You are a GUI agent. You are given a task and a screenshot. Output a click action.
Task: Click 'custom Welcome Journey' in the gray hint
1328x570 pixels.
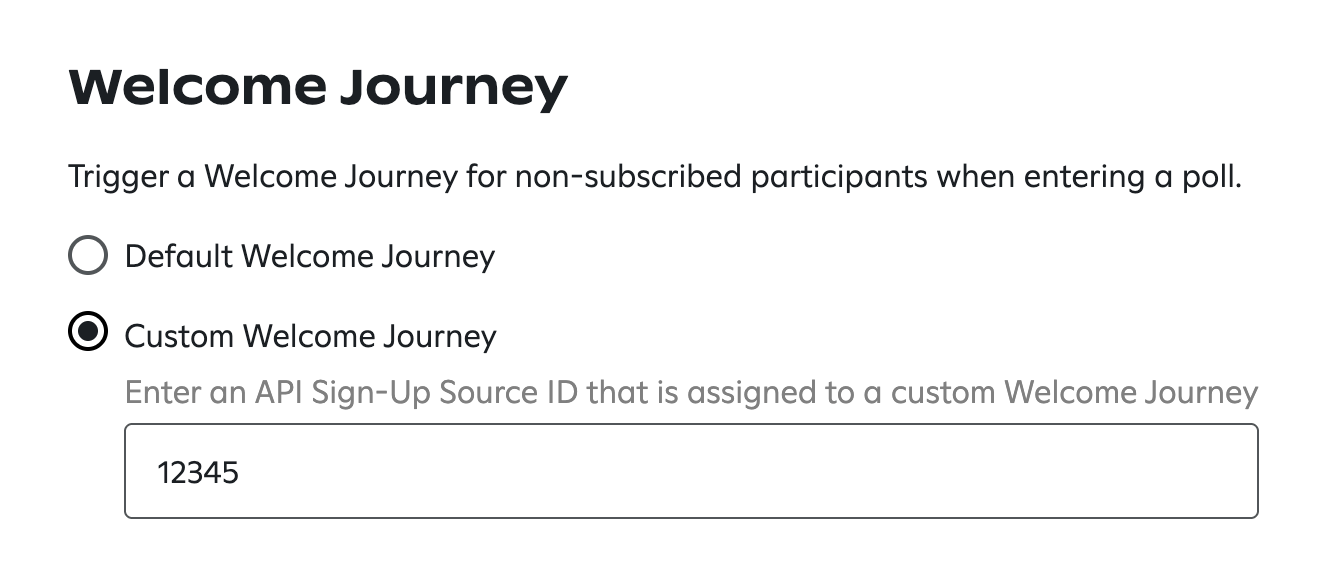(x=1074, y=392)
